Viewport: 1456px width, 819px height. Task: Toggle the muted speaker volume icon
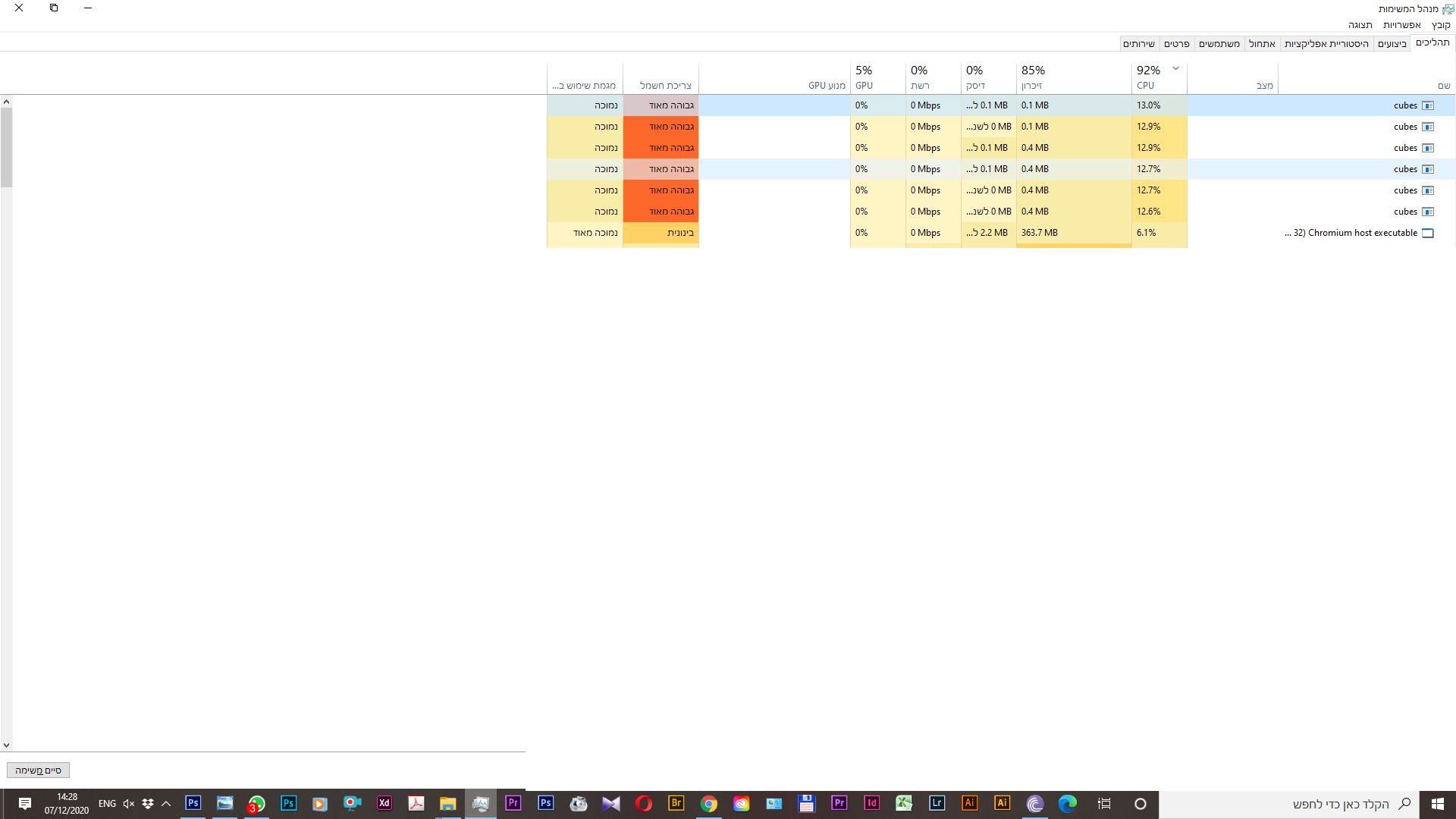click(x=128, y=803)
